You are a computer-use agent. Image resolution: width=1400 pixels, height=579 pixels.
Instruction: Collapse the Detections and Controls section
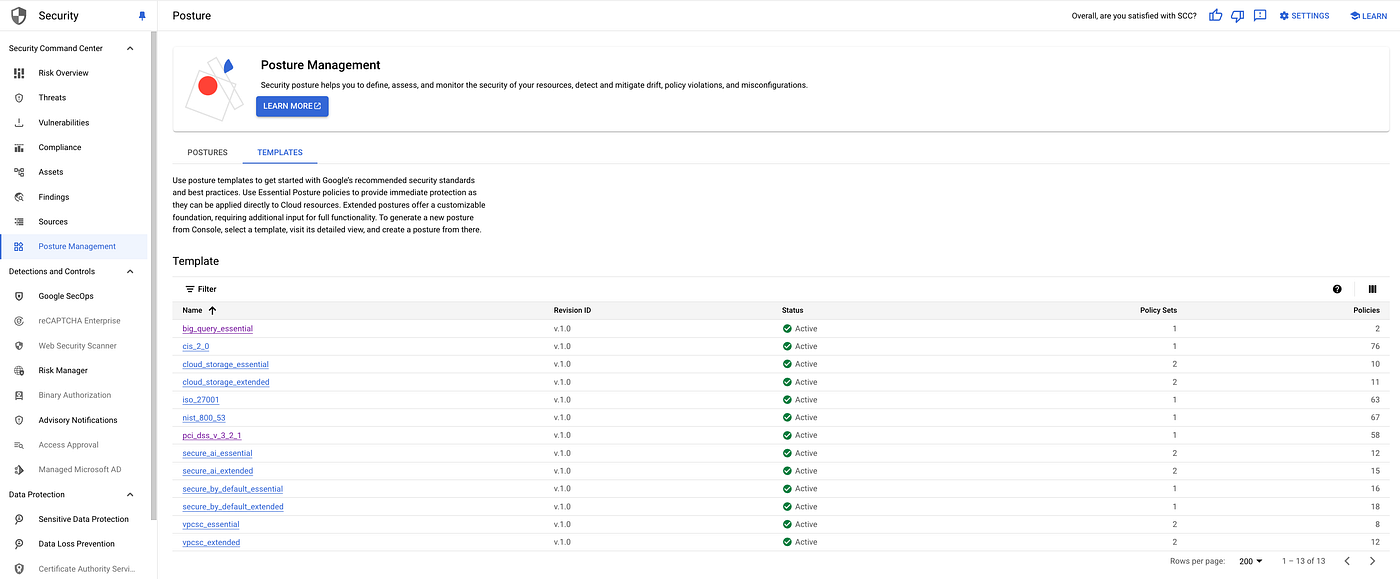130,271
